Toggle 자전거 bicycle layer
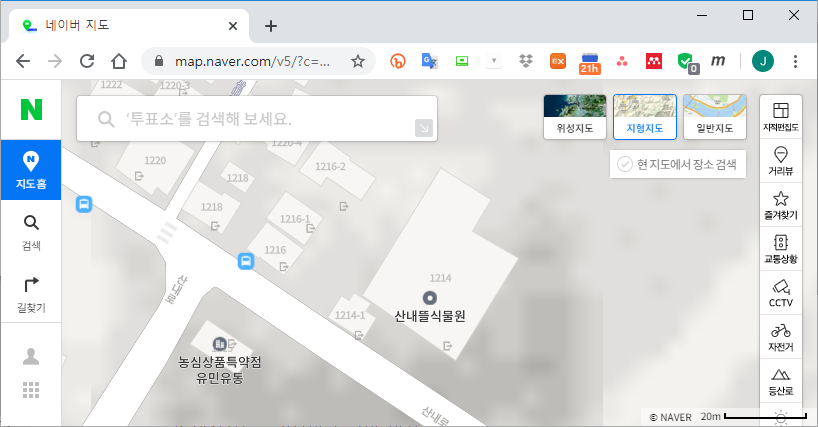The width and height of the screenshot is (818, 427). point(780,336)
